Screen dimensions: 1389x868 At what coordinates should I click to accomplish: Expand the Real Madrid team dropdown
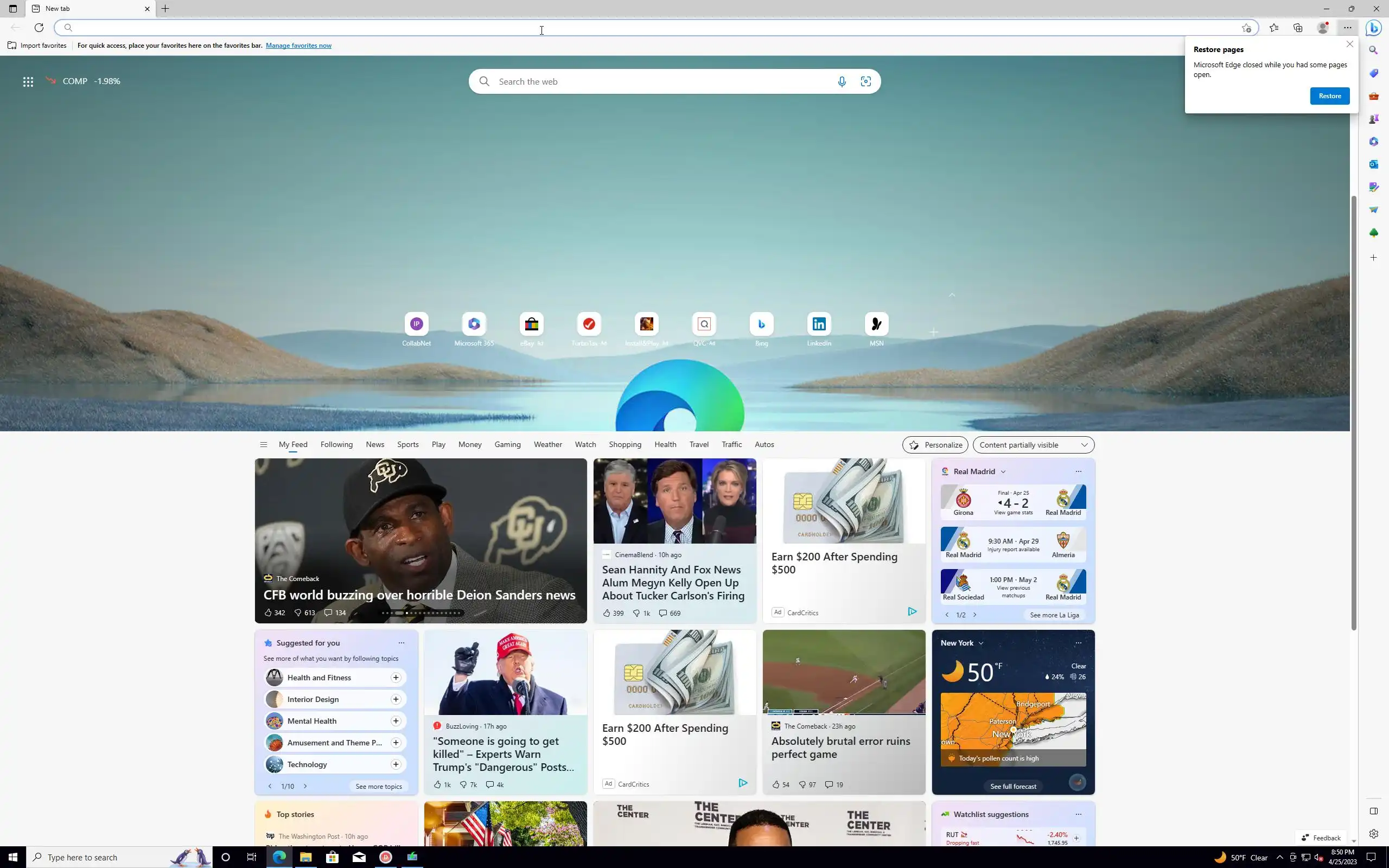click(1003, 471)
